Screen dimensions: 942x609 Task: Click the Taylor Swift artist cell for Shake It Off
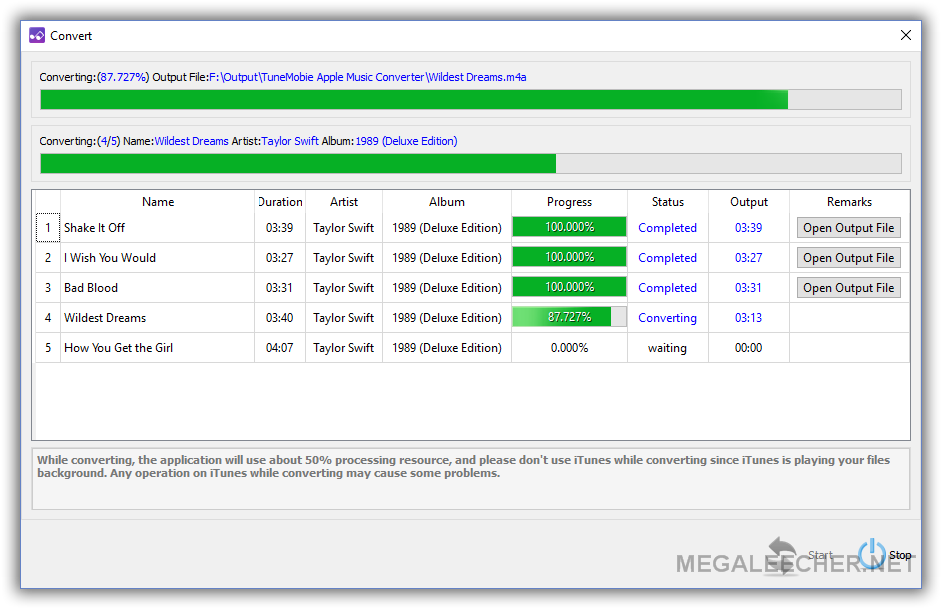coord(344,228)
